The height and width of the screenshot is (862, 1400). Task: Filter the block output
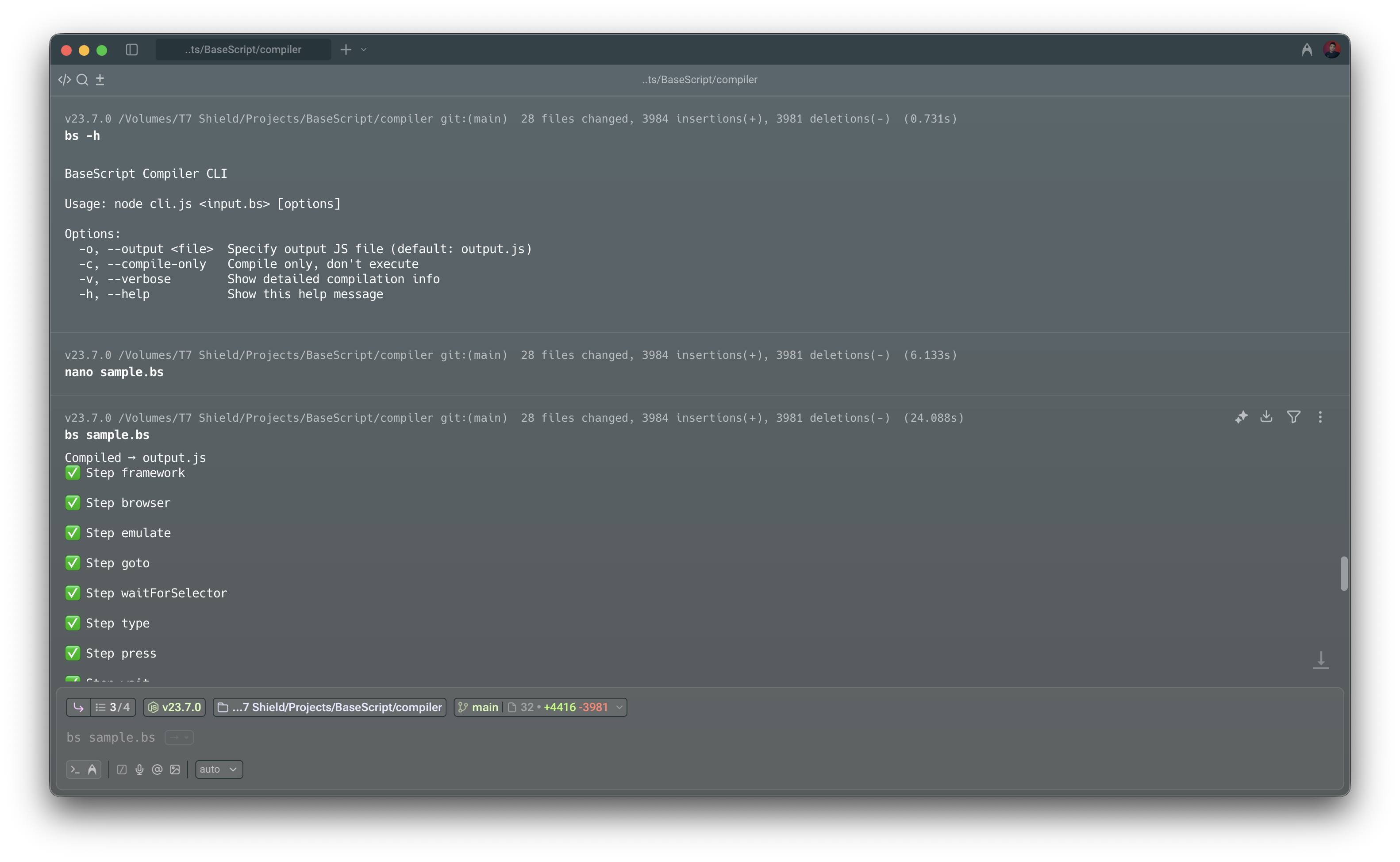1293,417
